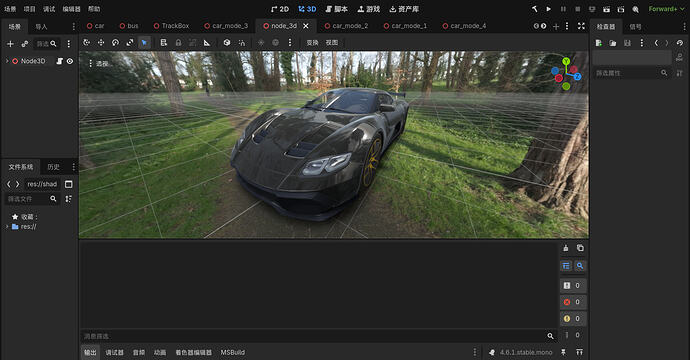Open the 调试 Debug menu

coord(49,9)
